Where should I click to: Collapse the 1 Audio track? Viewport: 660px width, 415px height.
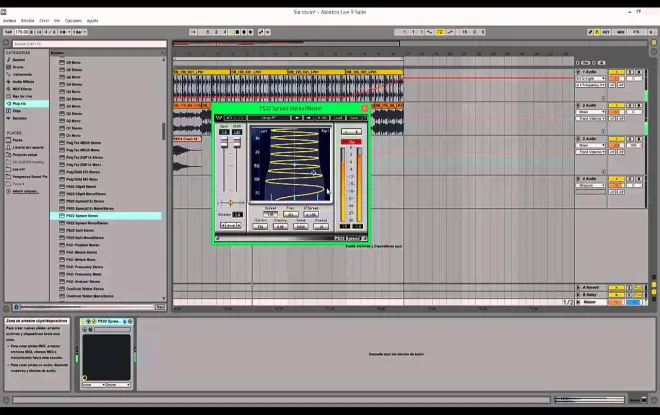coord(578,72)
